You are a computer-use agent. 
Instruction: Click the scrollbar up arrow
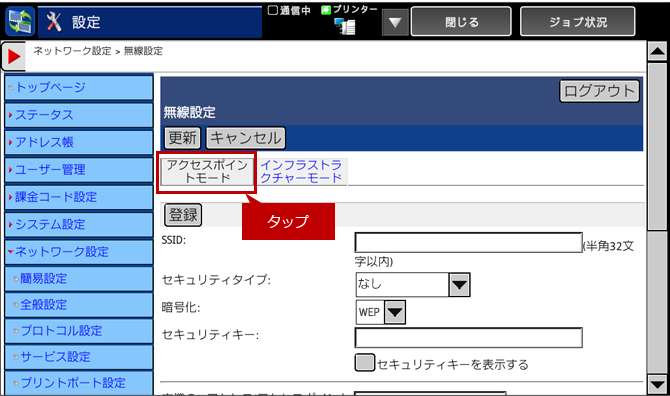click(658, 52)
